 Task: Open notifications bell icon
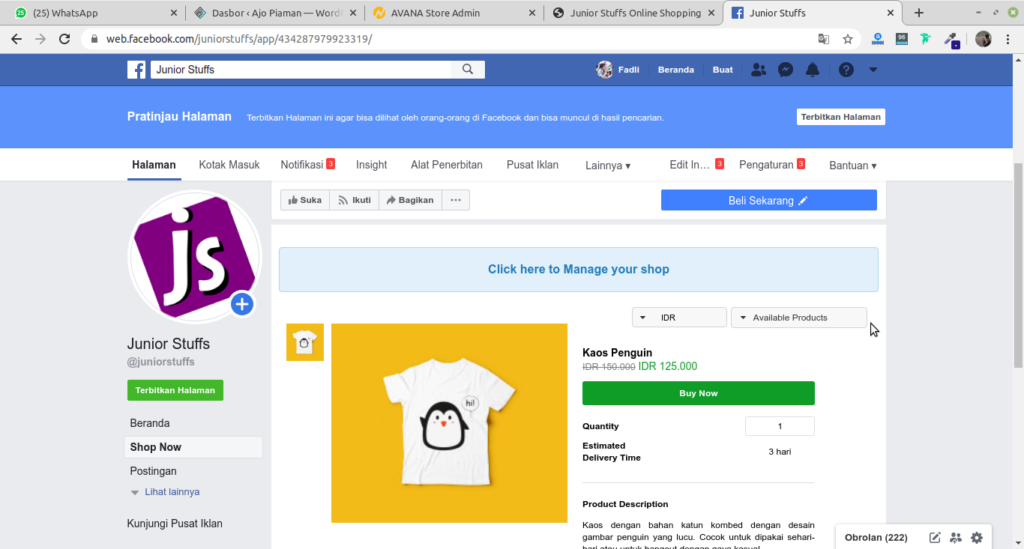click(812, 70)
